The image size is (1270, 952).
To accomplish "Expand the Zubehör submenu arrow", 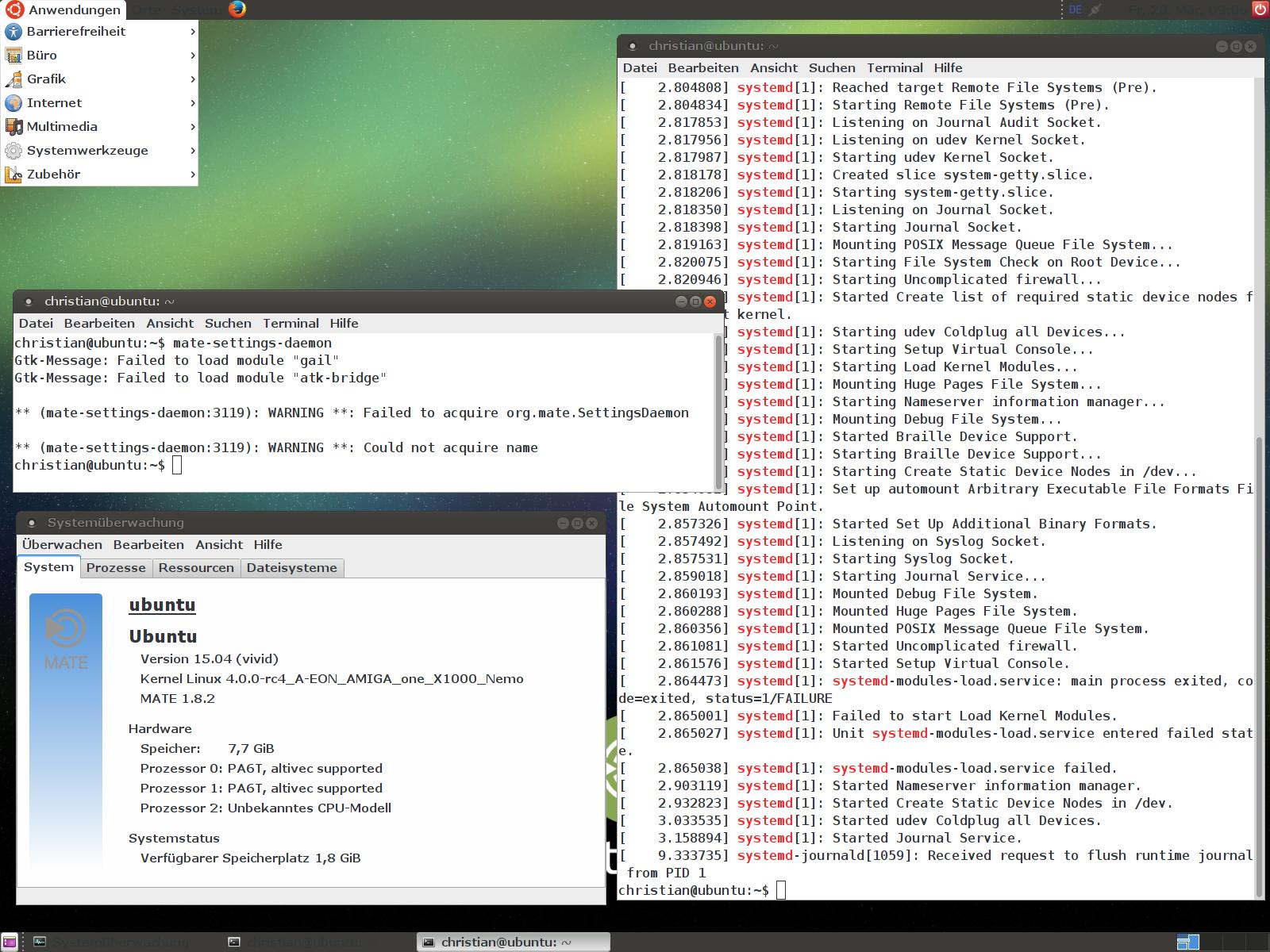I will point(192,175).
